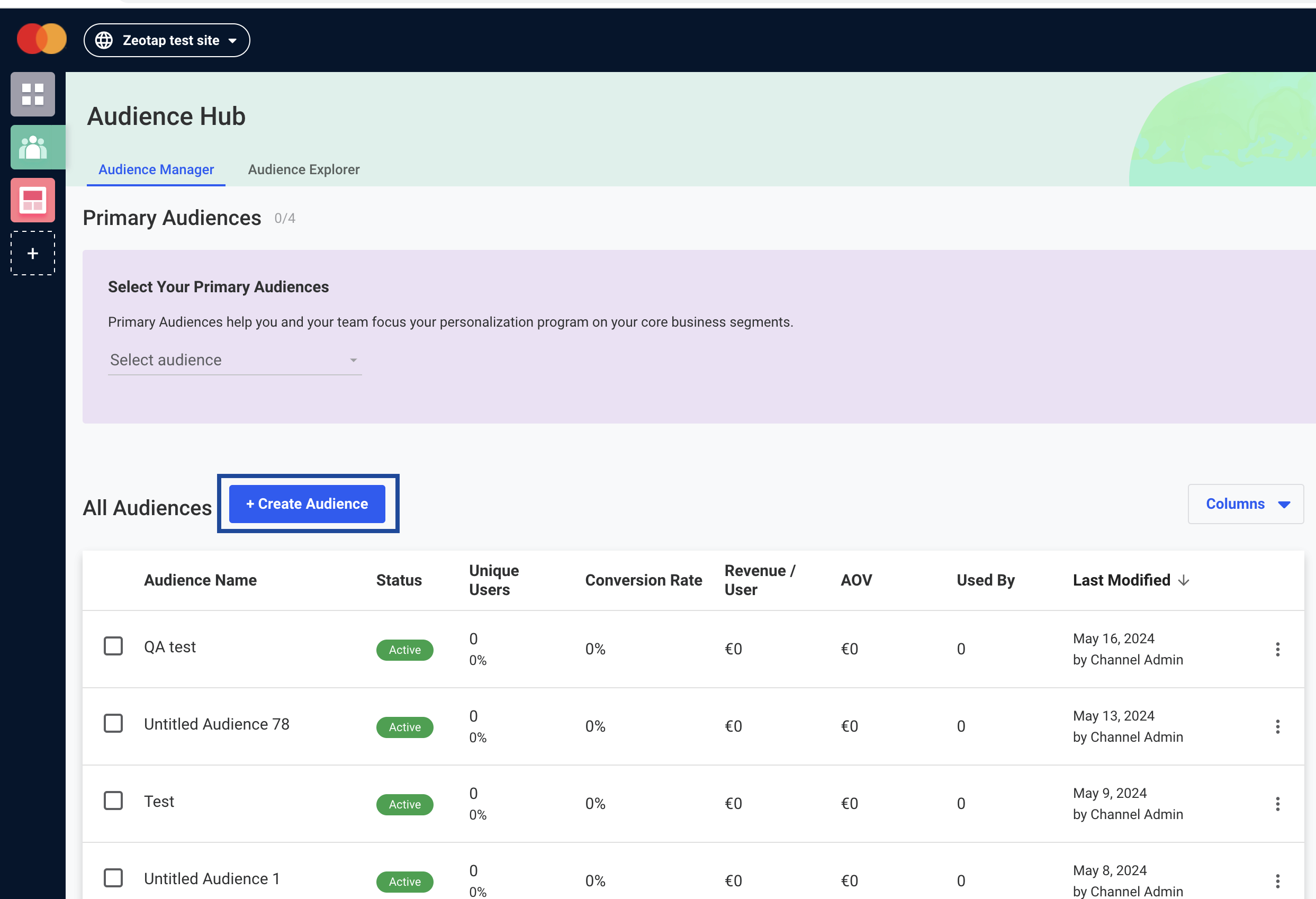The height and width of the screenshot is (899, 1316).
Task: Sort by Last Modified arrow
Action: (x=1183, y=580)
